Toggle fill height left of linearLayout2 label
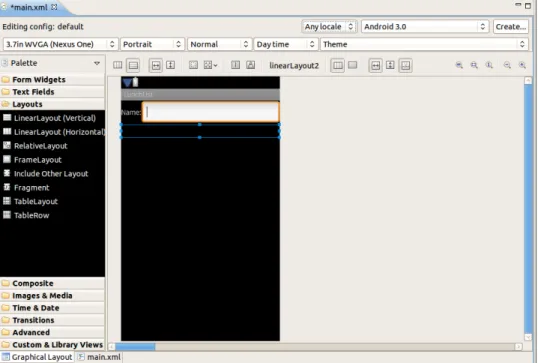Image resolution: width=538 pixels, height=363 pixels. click(171, 65)
